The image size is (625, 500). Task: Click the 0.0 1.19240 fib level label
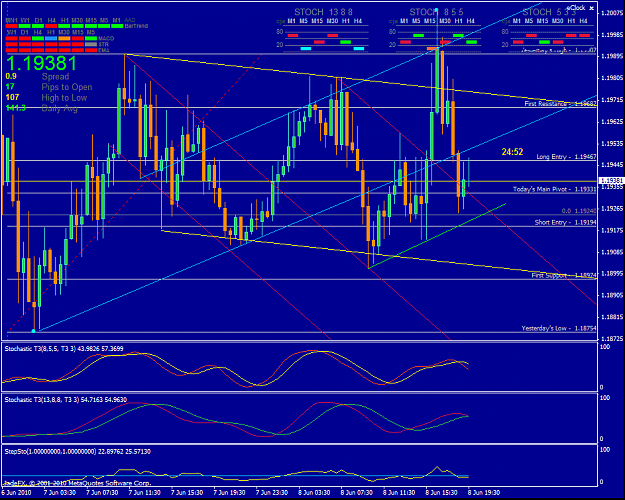pyautogui.click(x=579, y=211)
